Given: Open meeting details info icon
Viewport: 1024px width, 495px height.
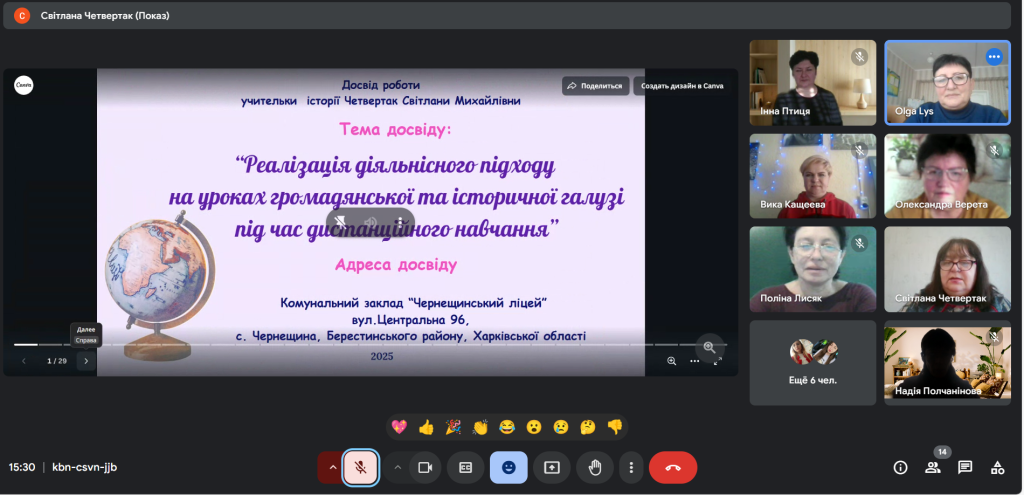Looking at the screenshot, I should tap(901, 468).
